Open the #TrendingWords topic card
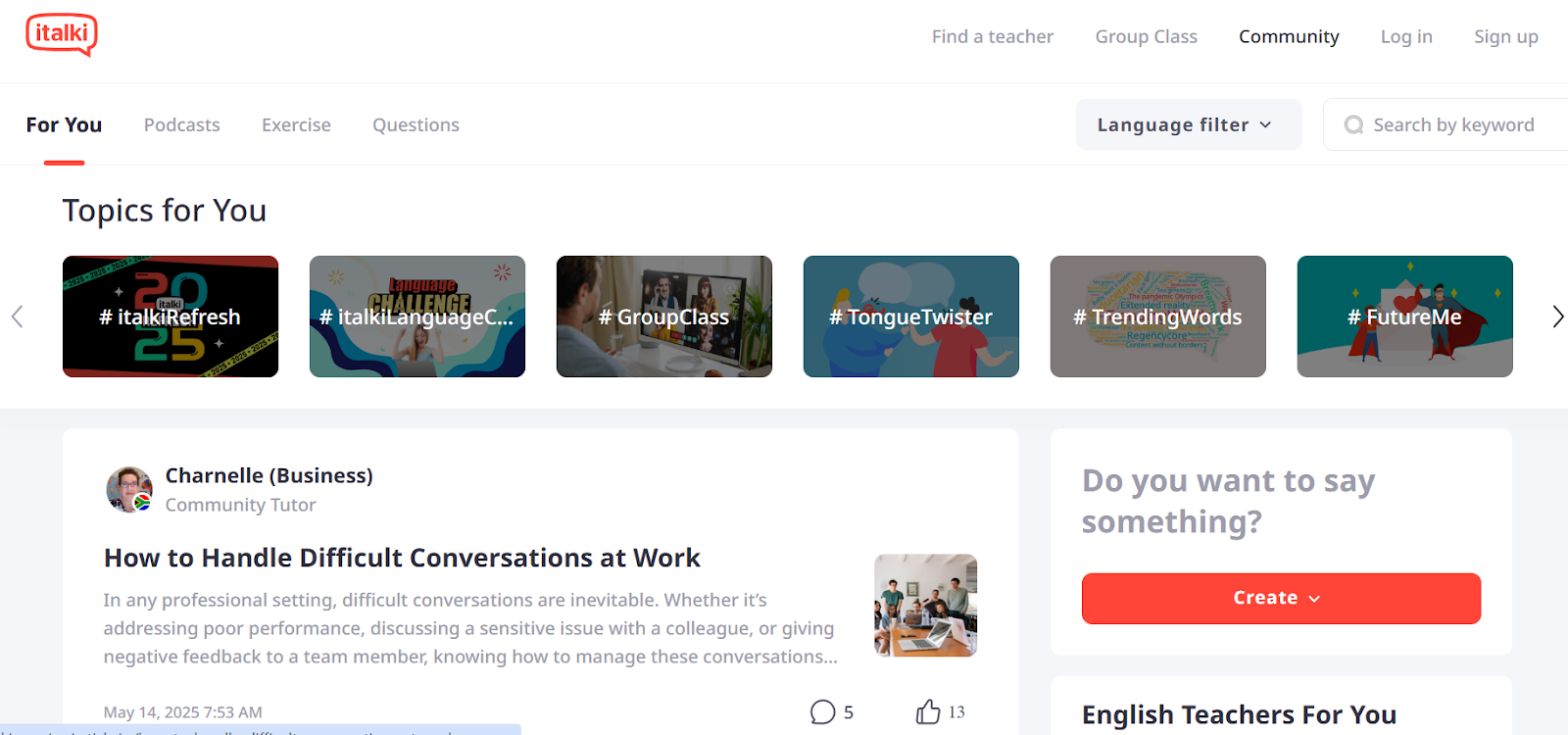 [1158, 317]
